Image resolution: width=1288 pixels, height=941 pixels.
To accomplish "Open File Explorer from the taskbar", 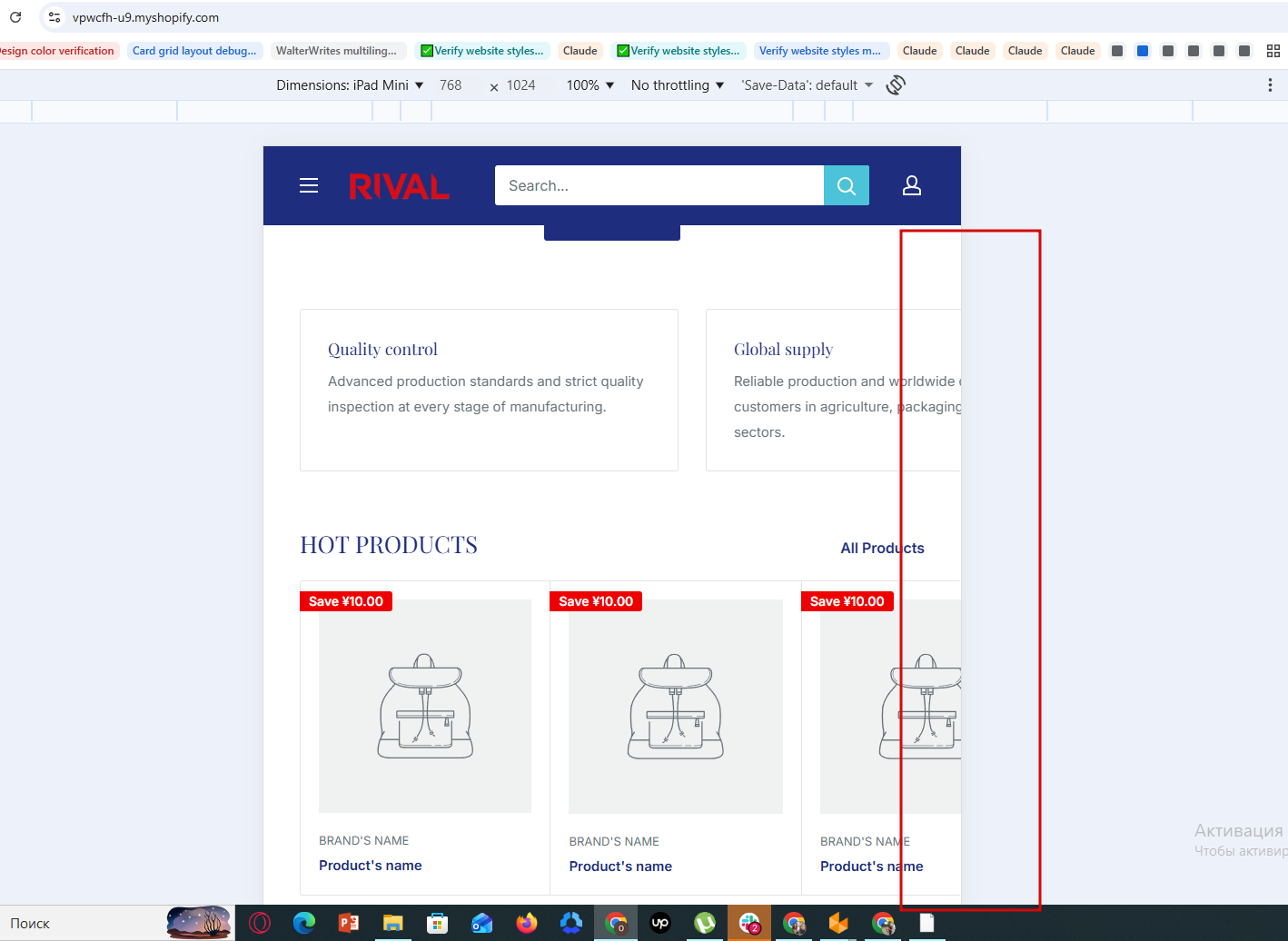I will [392, 923].
